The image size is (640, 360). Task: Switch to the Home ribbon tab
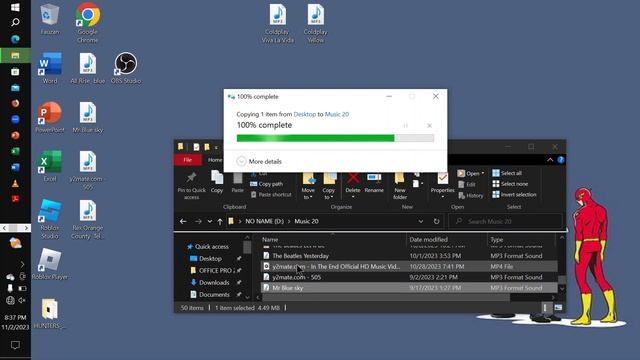[215, 160]
